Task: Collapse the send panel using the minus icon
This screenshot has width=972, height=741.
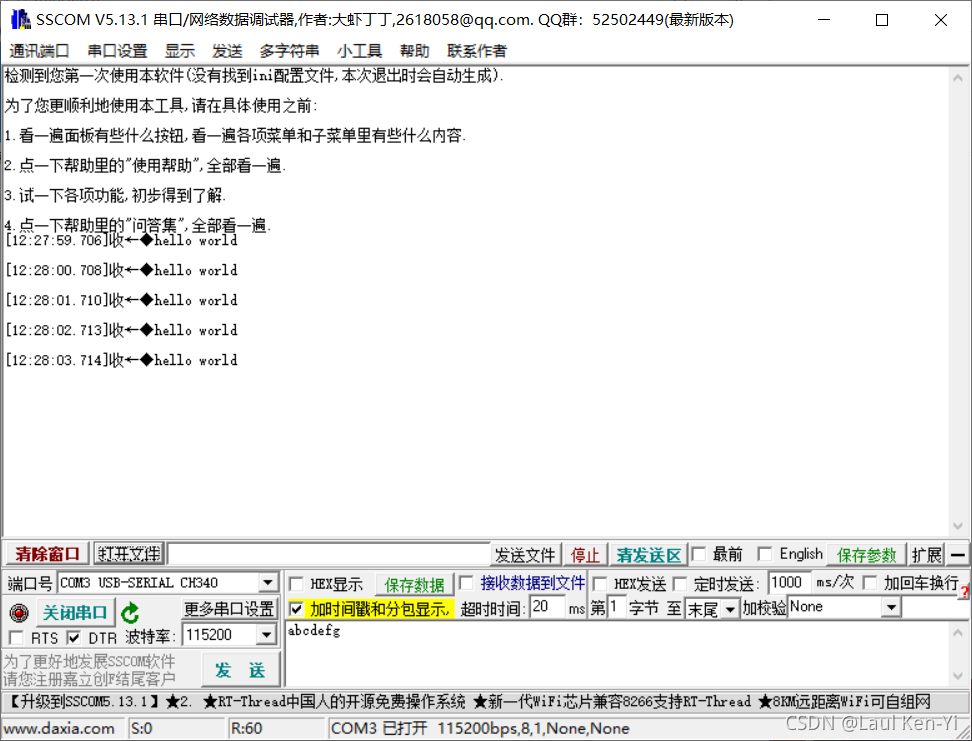Action: pyautogui.click(x=957, y=555)
